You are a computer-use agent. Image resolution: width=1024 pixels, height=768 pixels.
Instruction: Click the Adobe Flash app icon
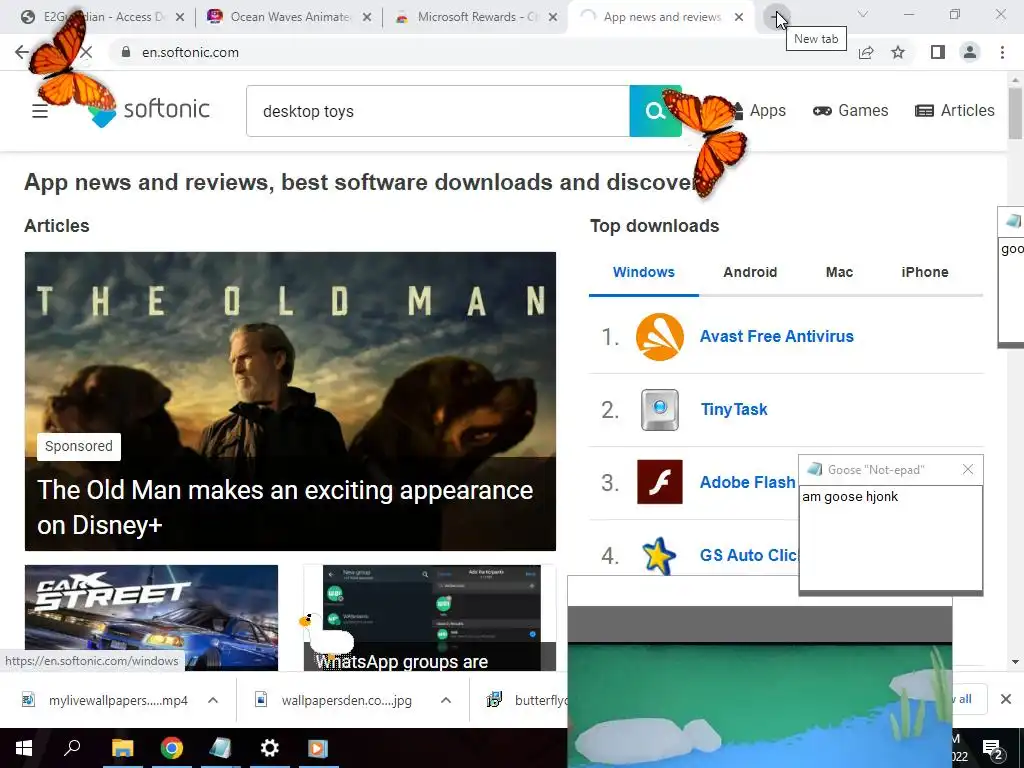[660, 482]
